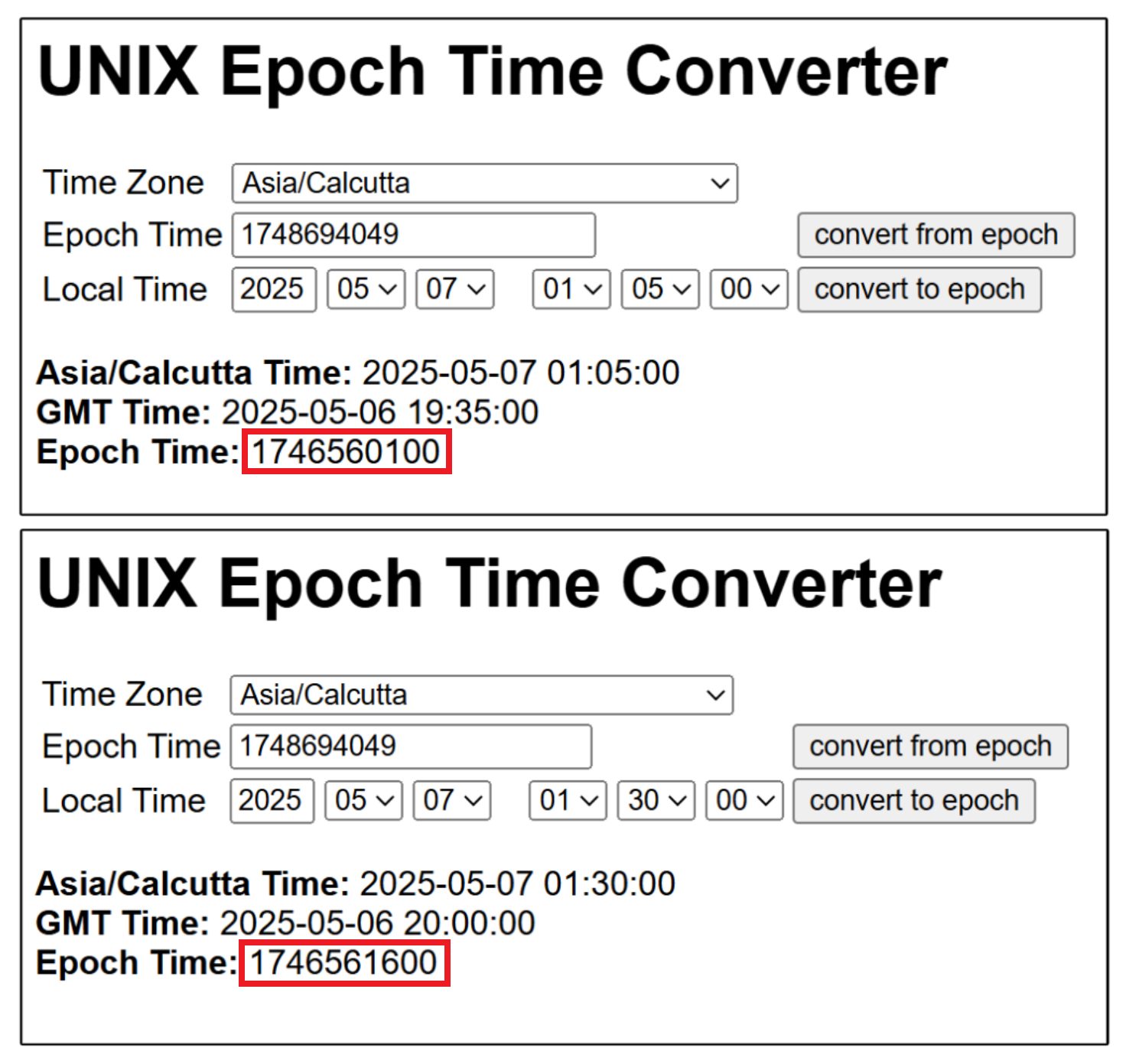Open Time Zone dropdown in top converter

click(484, 184)
